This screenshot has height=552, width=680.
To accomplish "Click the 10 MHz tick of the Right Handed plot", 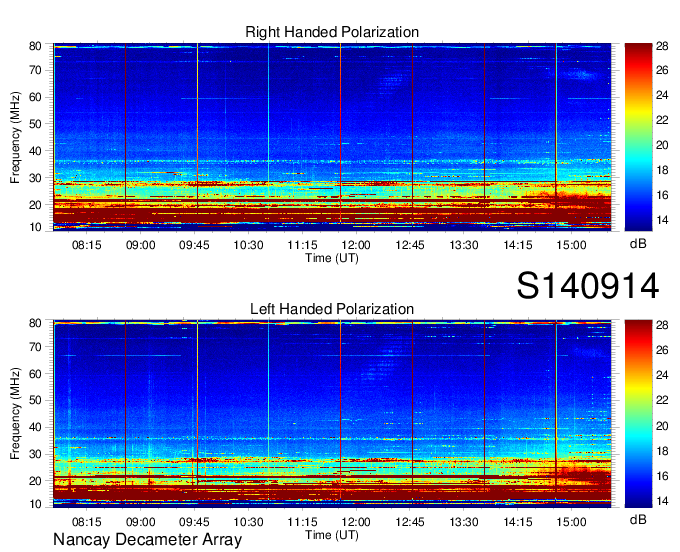I will pyautogui.click(x=35, y=227).
